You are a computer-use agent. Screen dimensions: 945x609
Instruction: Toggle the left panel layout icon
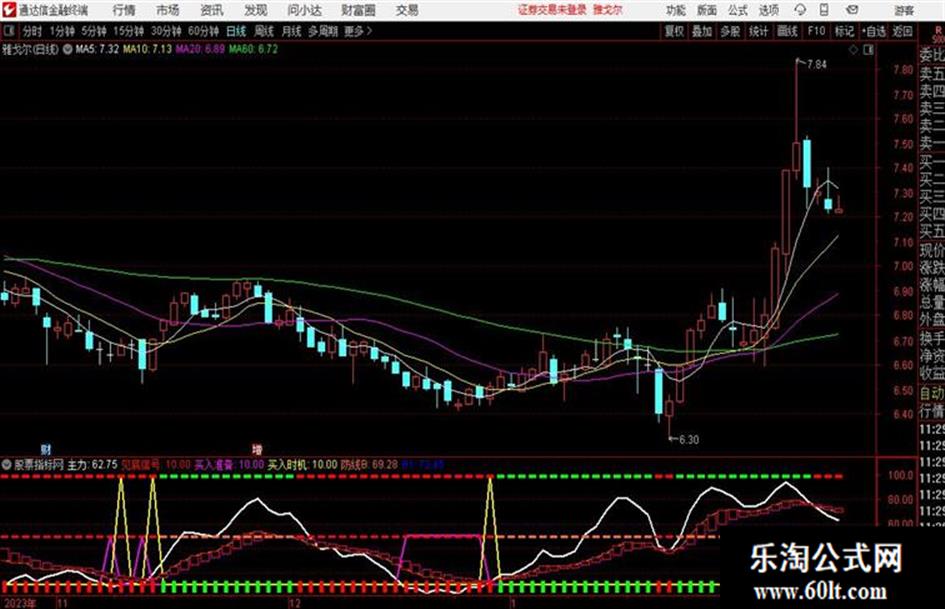[x=9, y=31]
